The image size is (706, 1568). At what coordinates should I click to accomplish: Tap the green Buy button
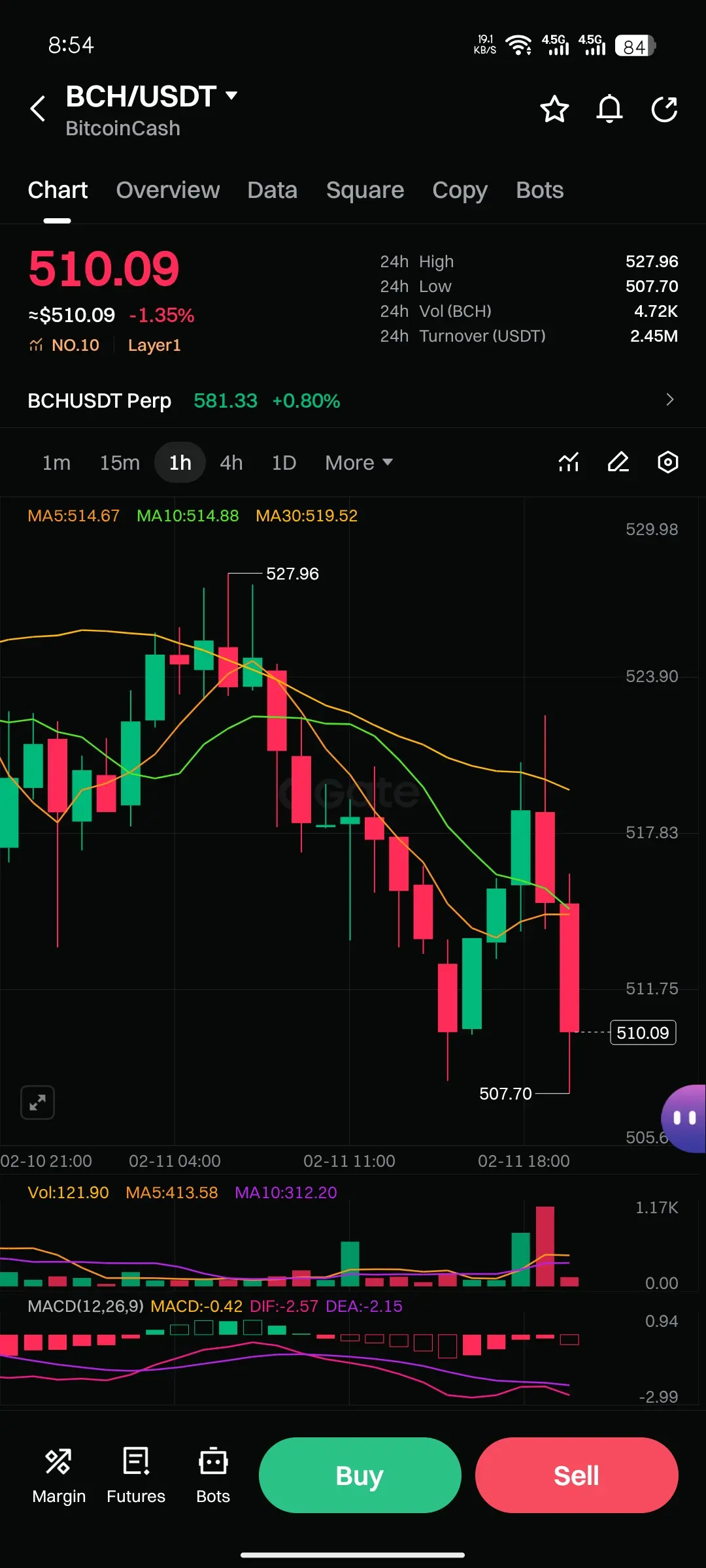click(360, 1475)
